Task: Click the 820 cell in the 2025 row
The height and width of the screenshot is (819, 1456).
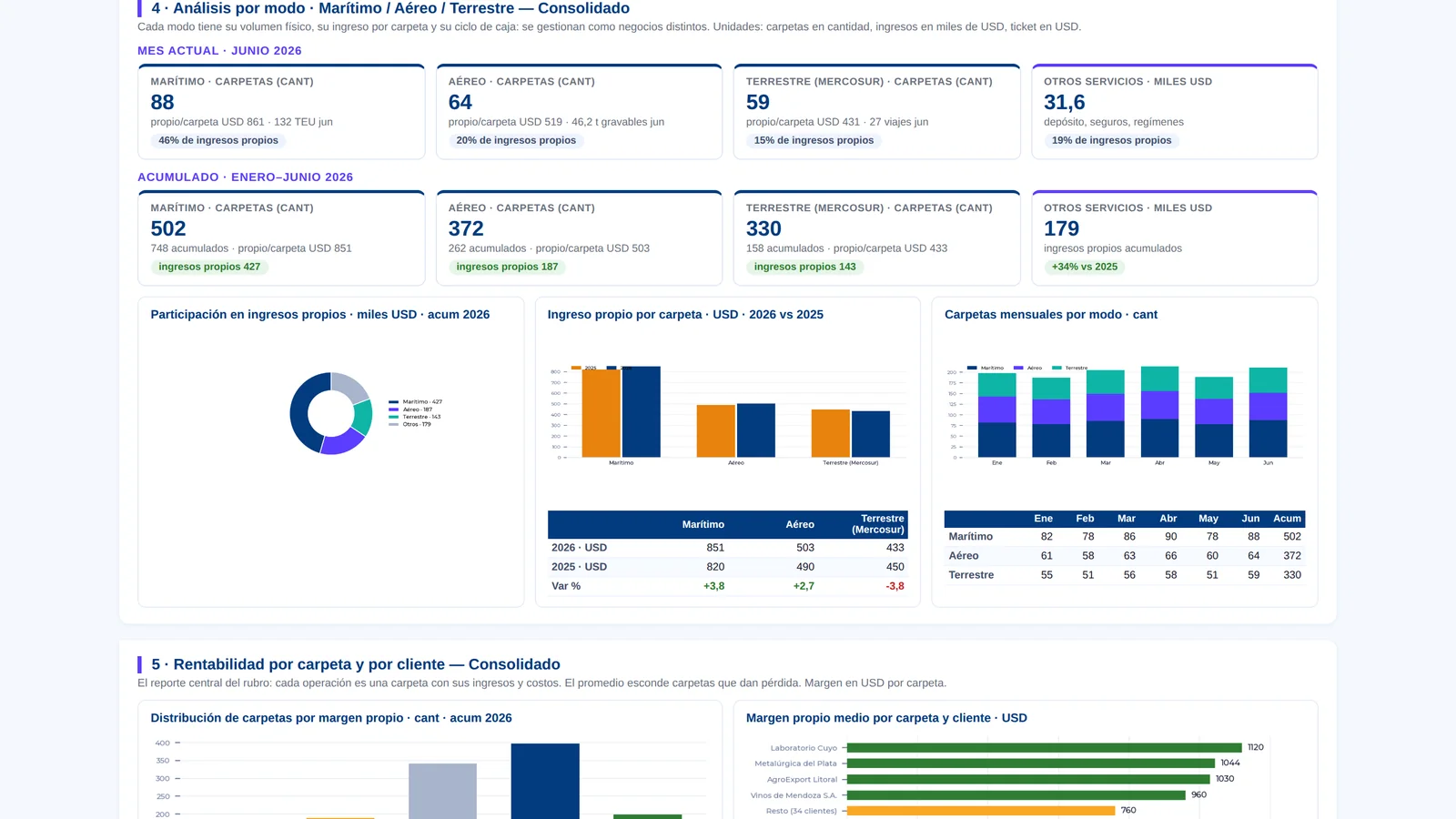Action: [x=715, y=567]
